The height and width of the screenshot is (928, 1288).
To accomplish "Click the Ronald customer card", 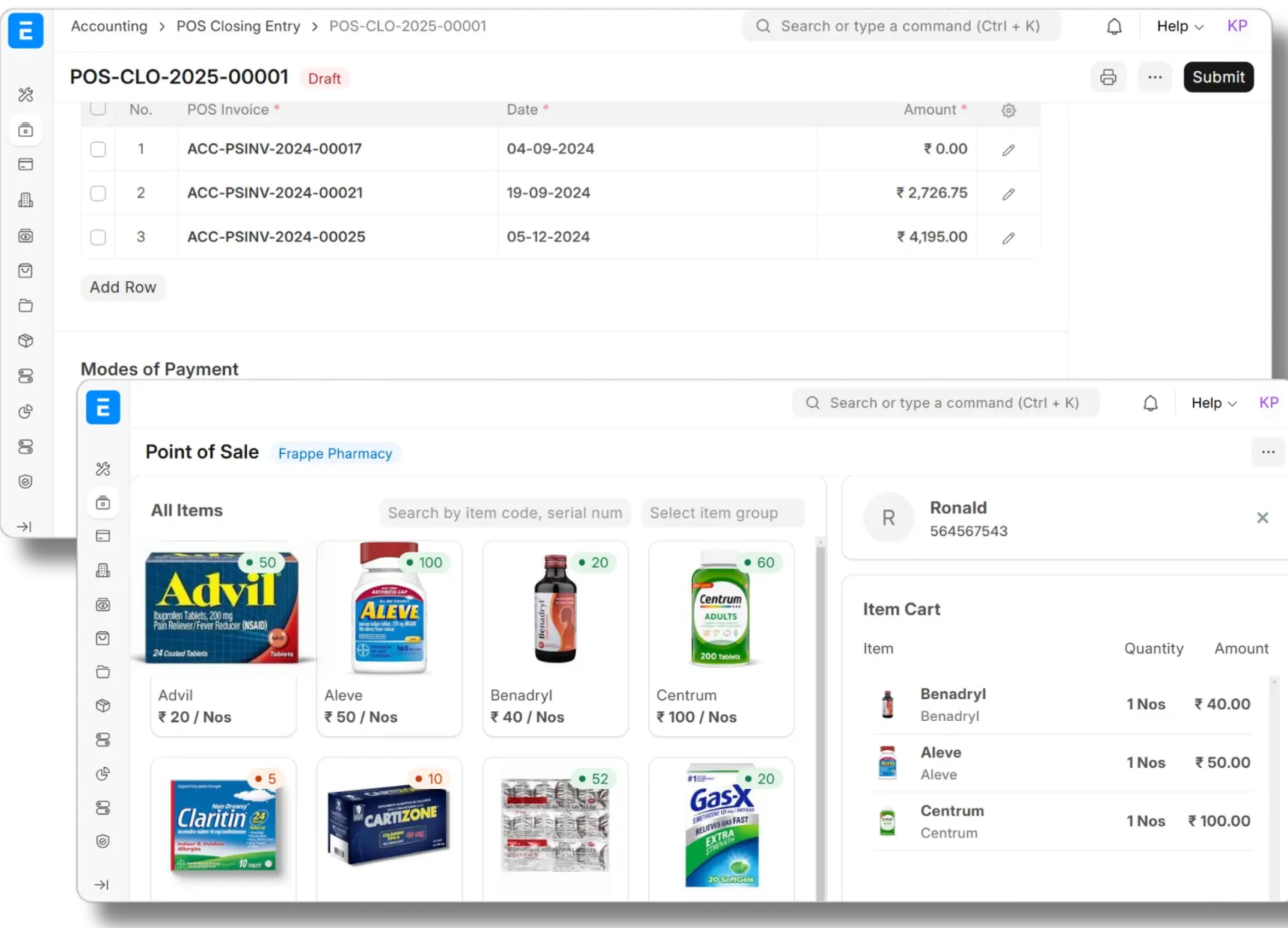I will (1065, 518).
